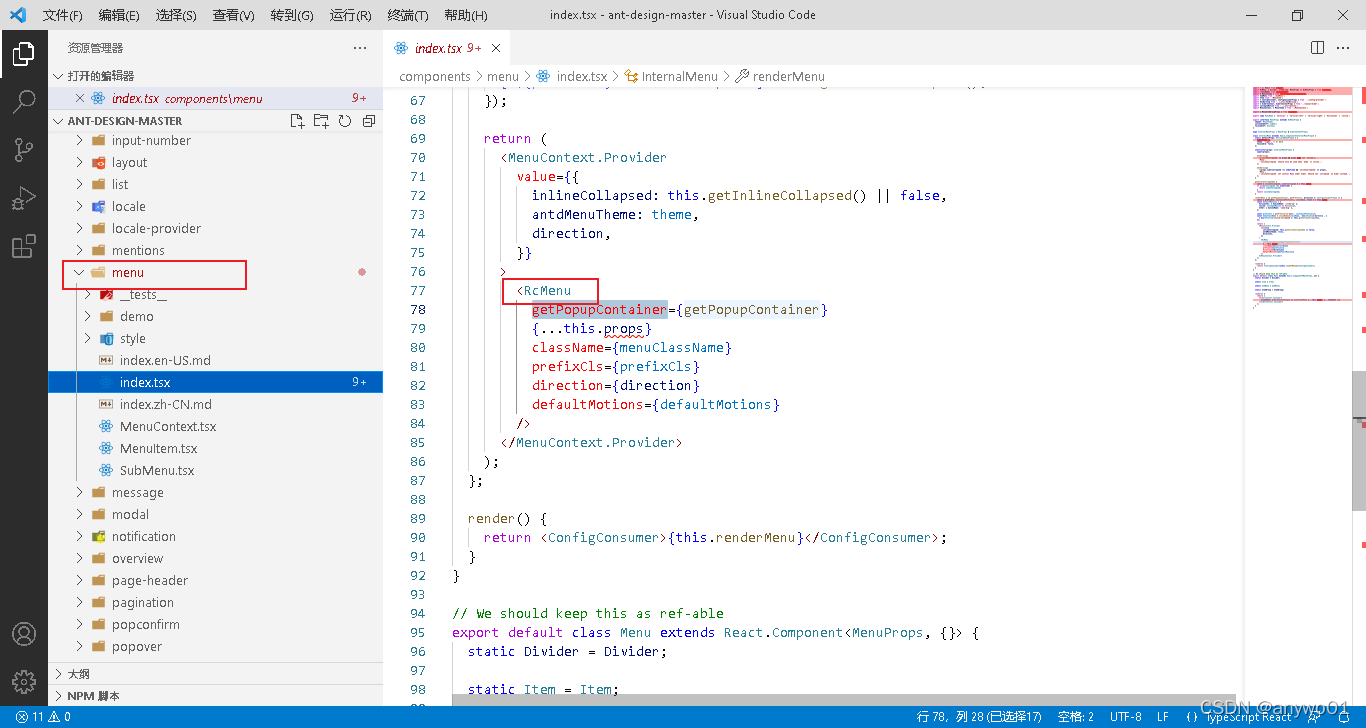The height and width of the screenshot is (728, 1366).
Task: Open index.en-US.md file
Action: 215,361
